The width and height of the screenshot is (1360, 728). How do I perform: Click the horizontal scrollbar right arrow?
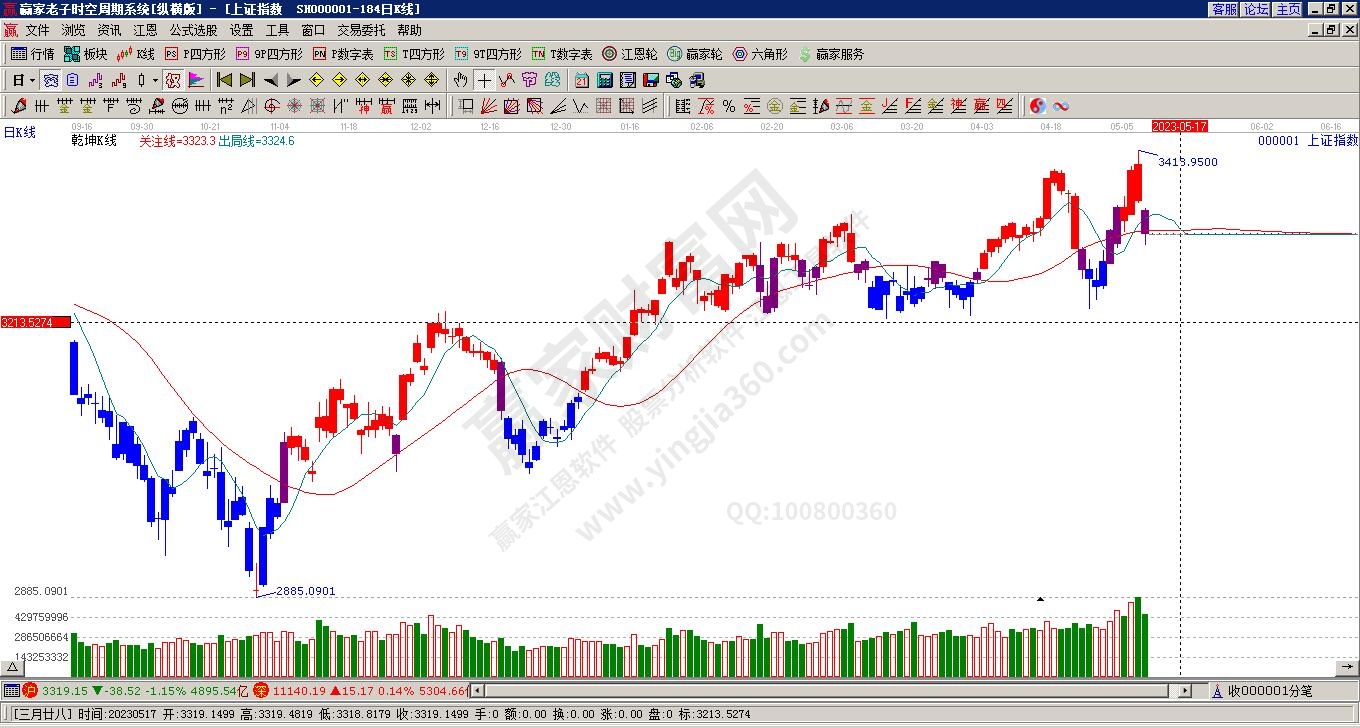coord(1185,690)
